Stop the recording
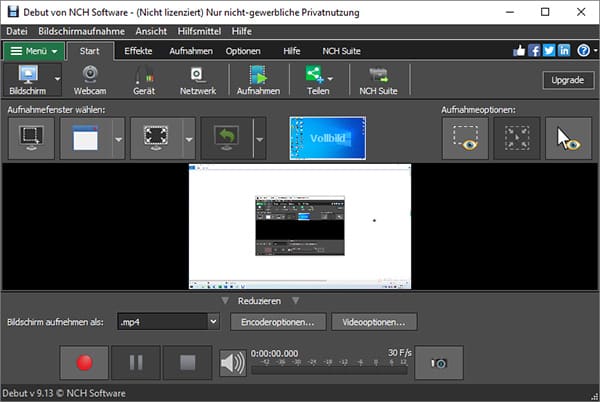Image resolution: width=600 pixels, height=402 pixels. click(188, 363)
